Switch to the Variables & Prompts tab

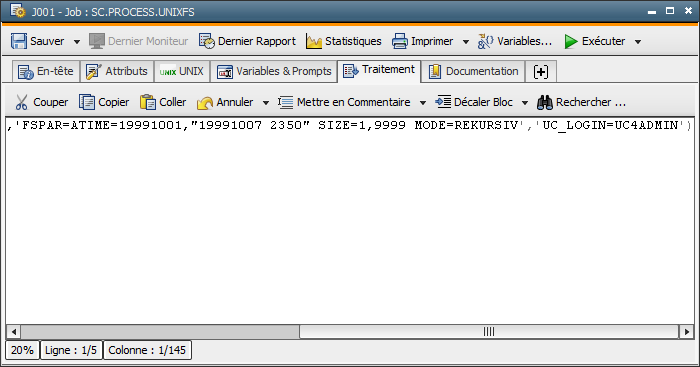(x=274, y=71)
